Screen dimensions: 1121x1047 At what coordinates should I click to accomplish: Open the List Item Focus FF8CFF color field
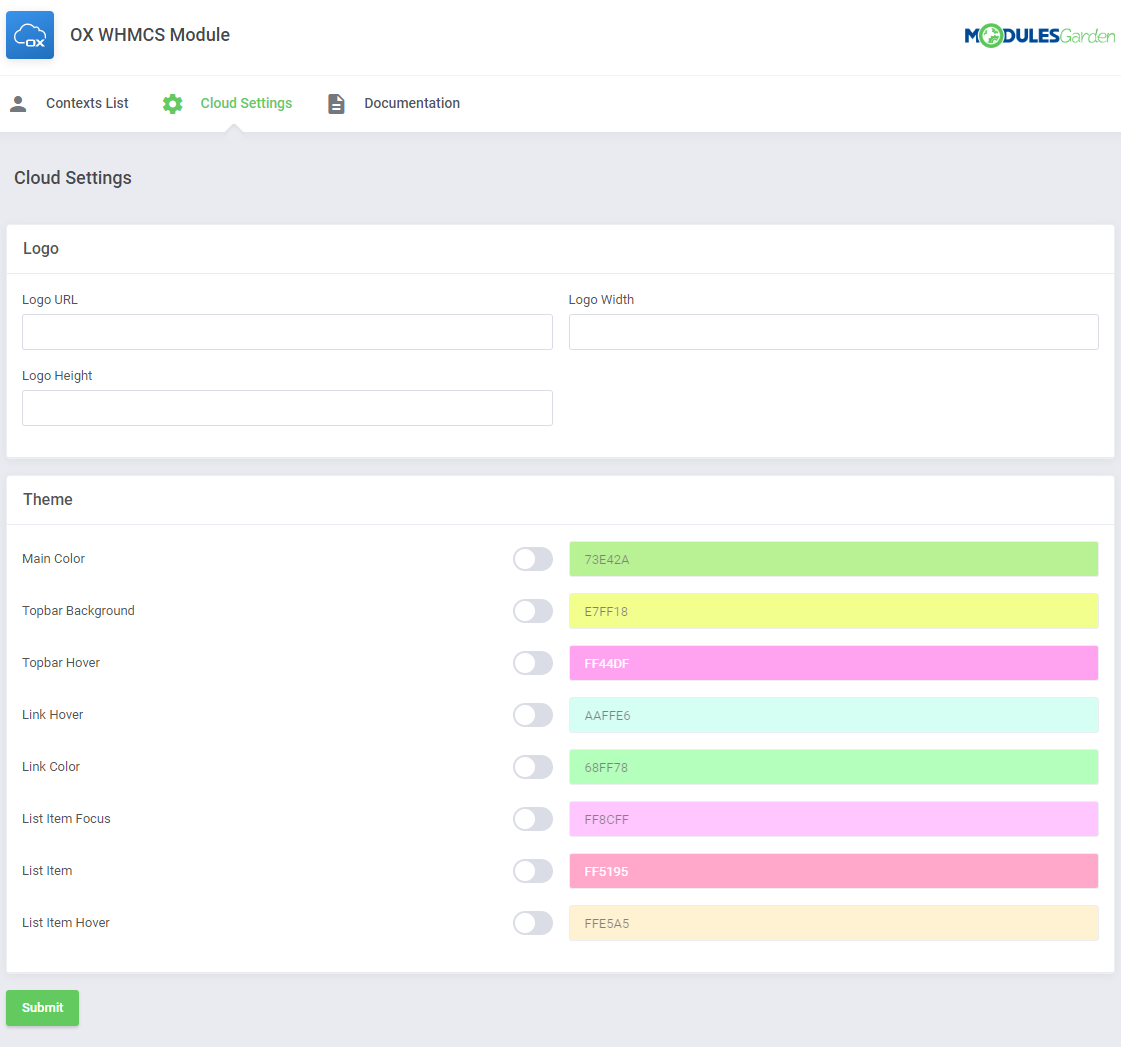tap(834, 820)
